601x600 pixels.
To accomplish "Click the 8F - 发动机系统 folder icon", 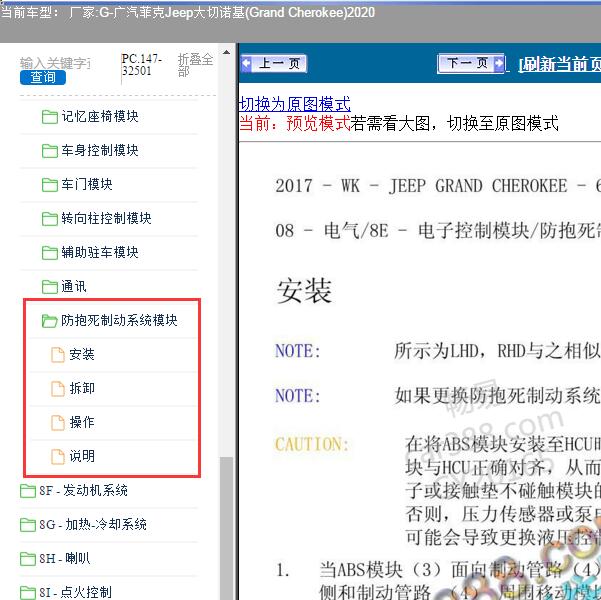I will click(28, 491).
